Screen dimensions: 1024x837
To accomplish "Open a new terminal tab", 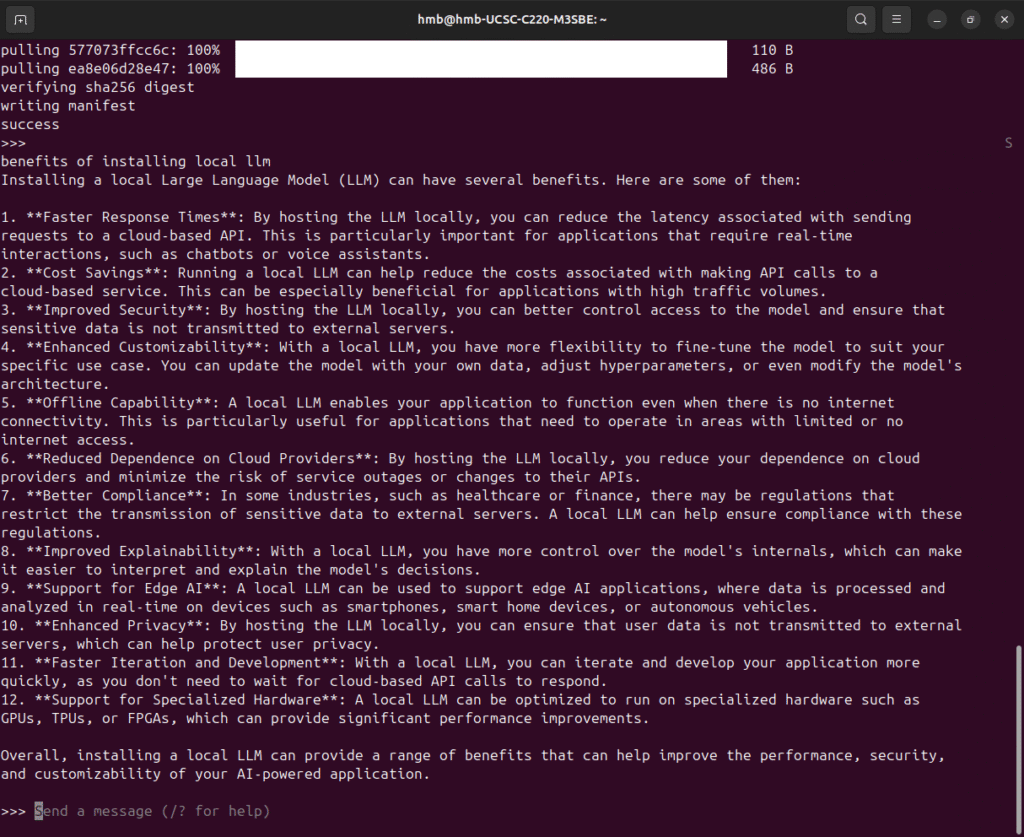I will [21, 19].
